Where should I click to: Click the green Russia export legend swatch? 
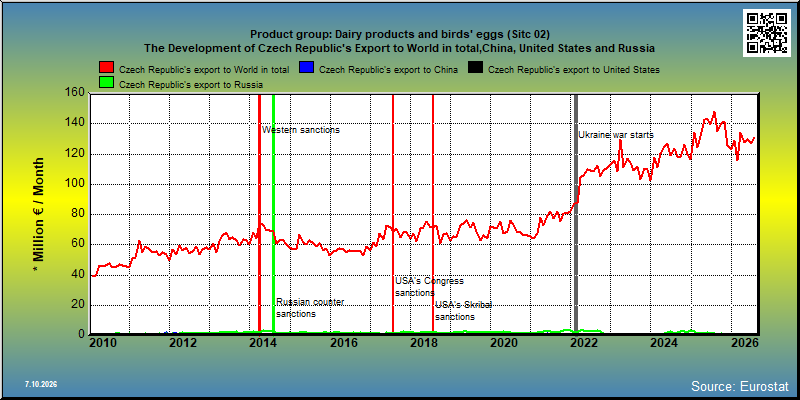pos(107,83)
